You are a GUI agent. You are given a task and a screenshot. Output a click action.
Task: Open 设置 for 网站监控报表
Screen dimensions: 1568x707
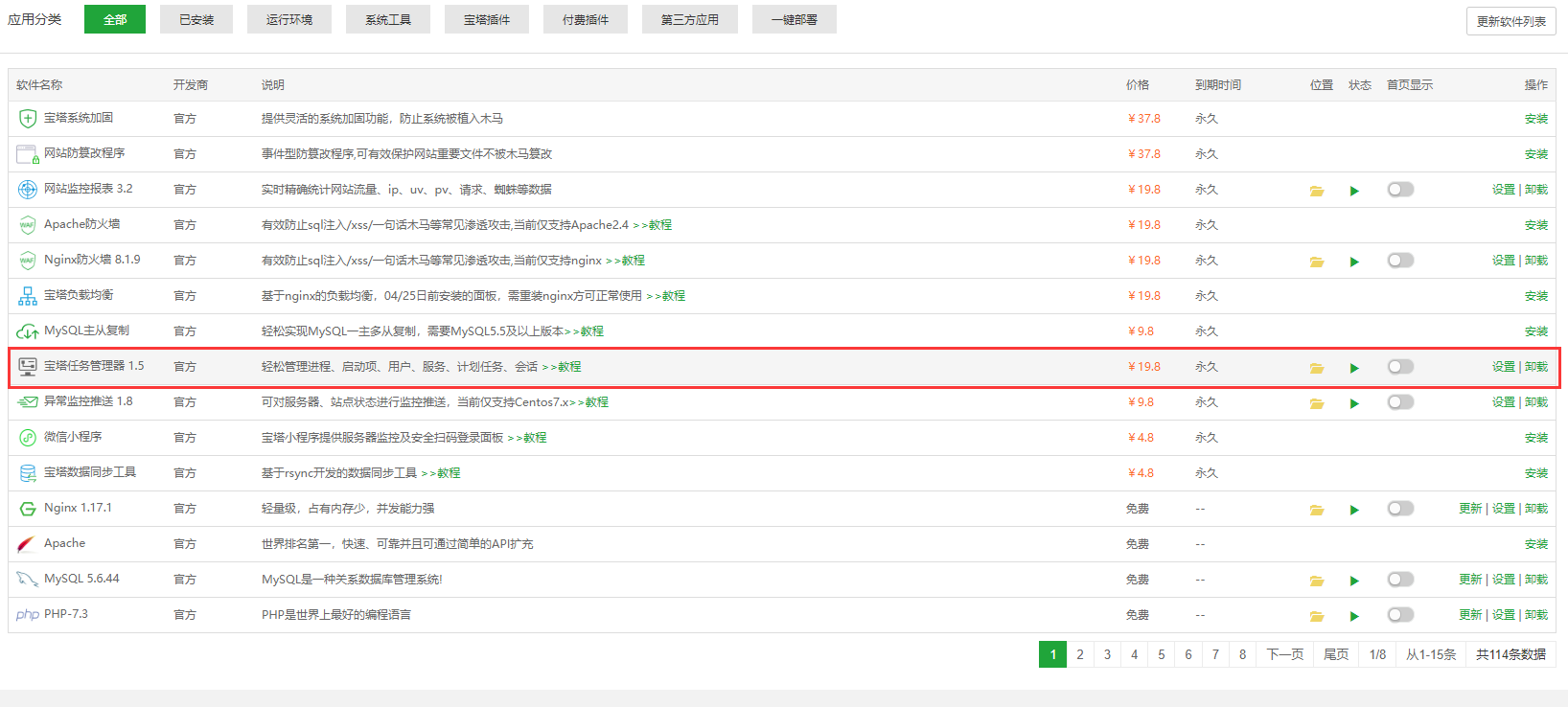coord(1504,190)
